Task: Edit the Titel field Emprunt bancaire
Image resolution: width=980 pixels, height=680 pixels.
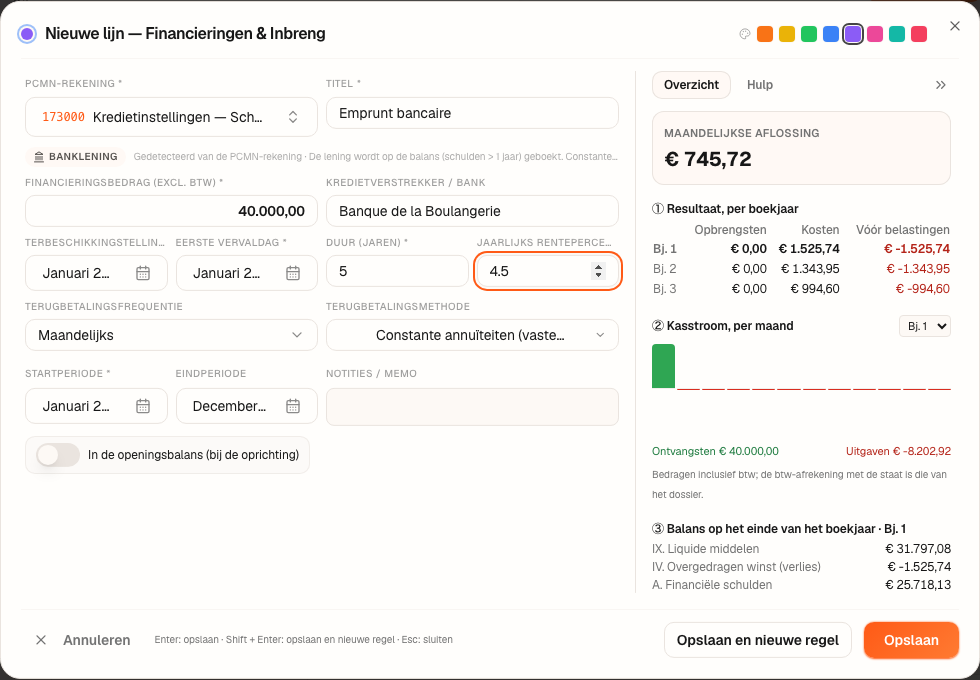Action: pos(472,113)
